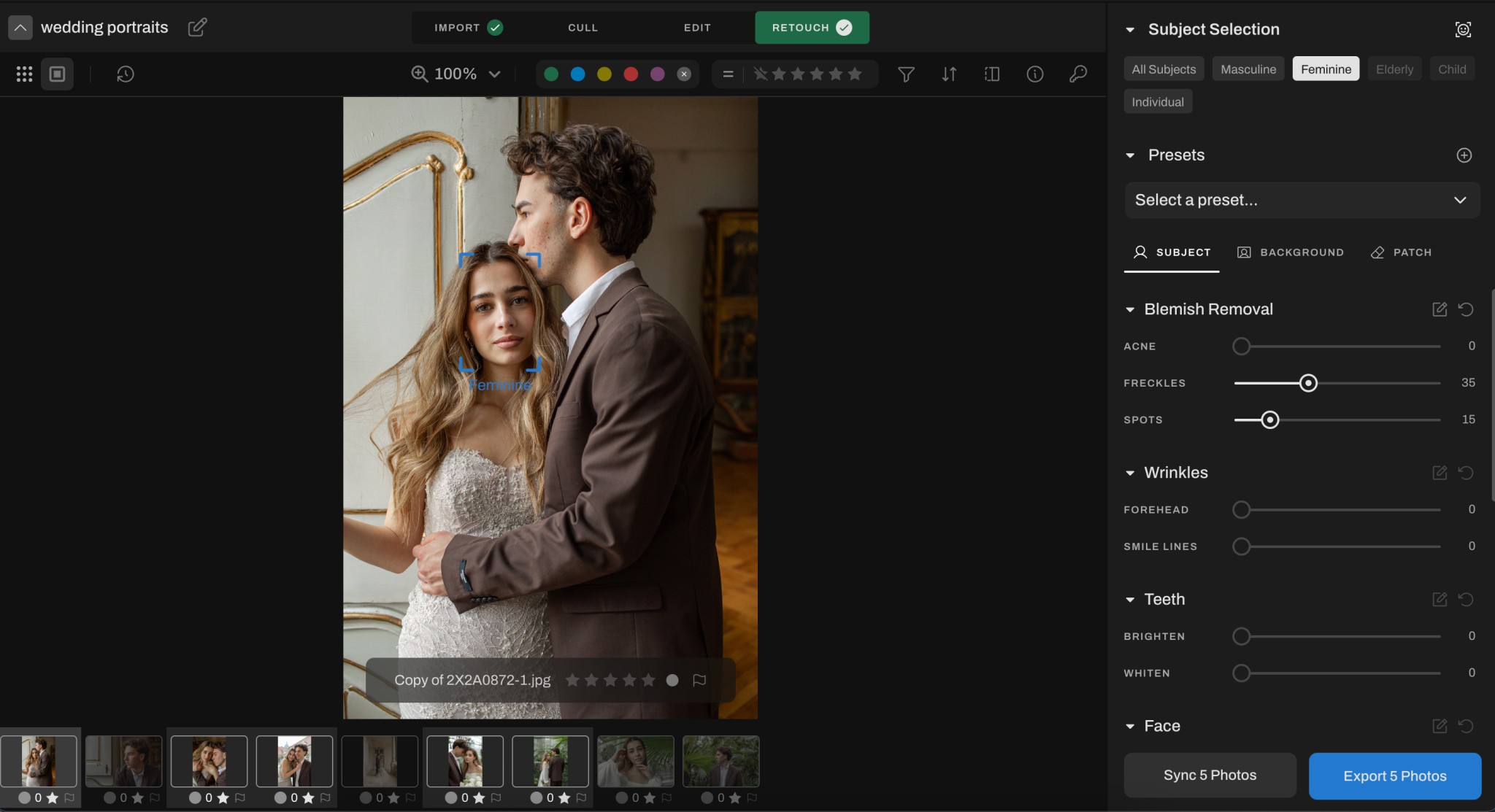Image resolution: width=1495 pixels, height=812 pixels.
Task: Switch to the Background tab
Action: [1290, 252]
